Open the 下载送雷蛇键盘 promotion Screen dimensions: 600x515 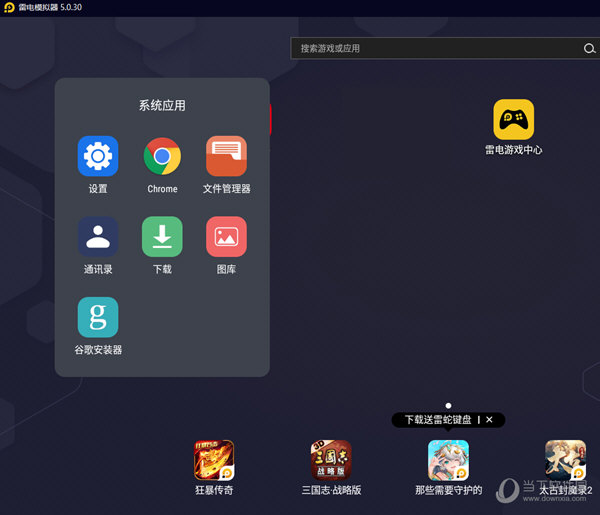pos(438,420)
